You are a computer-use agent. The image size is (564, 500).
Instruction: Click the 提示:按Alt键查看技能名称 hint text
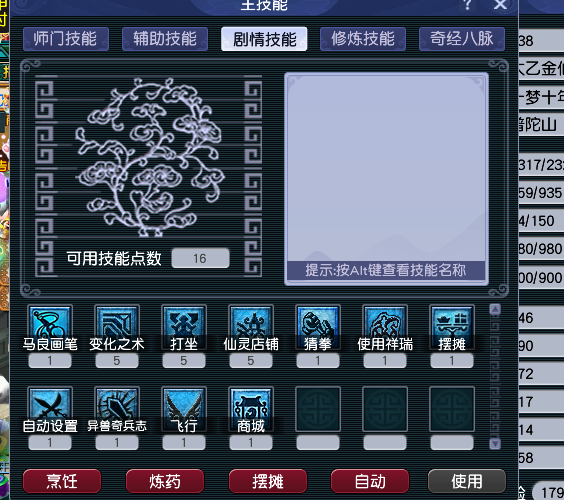click(386, 270)
